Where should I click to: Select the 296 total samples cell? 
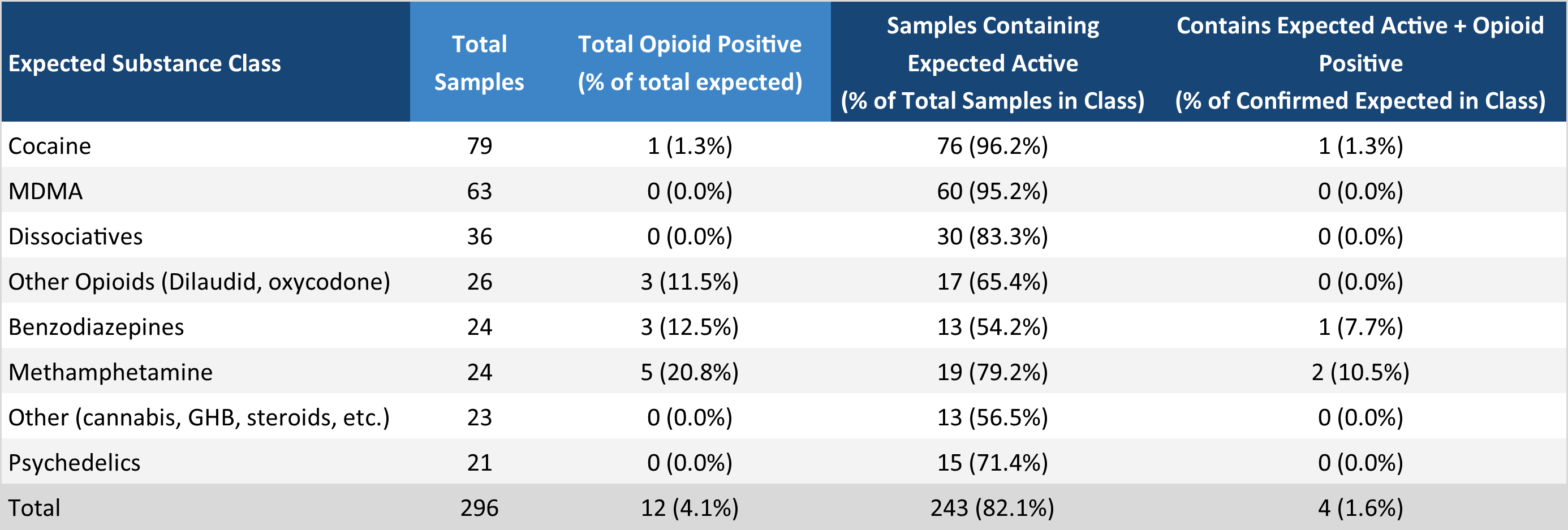coord(479,507)
